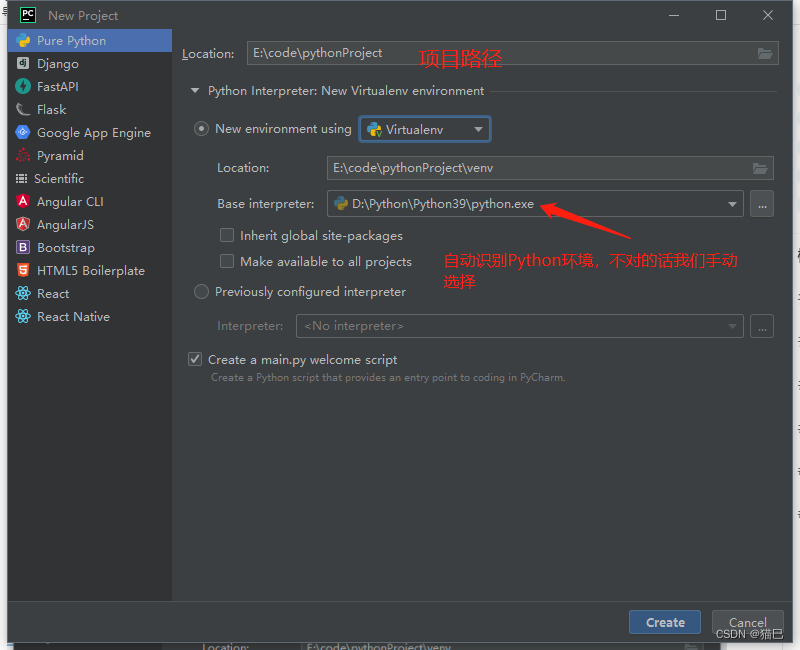Click the FastAPI project icon
800x650 pixels.
pos(23,86)
